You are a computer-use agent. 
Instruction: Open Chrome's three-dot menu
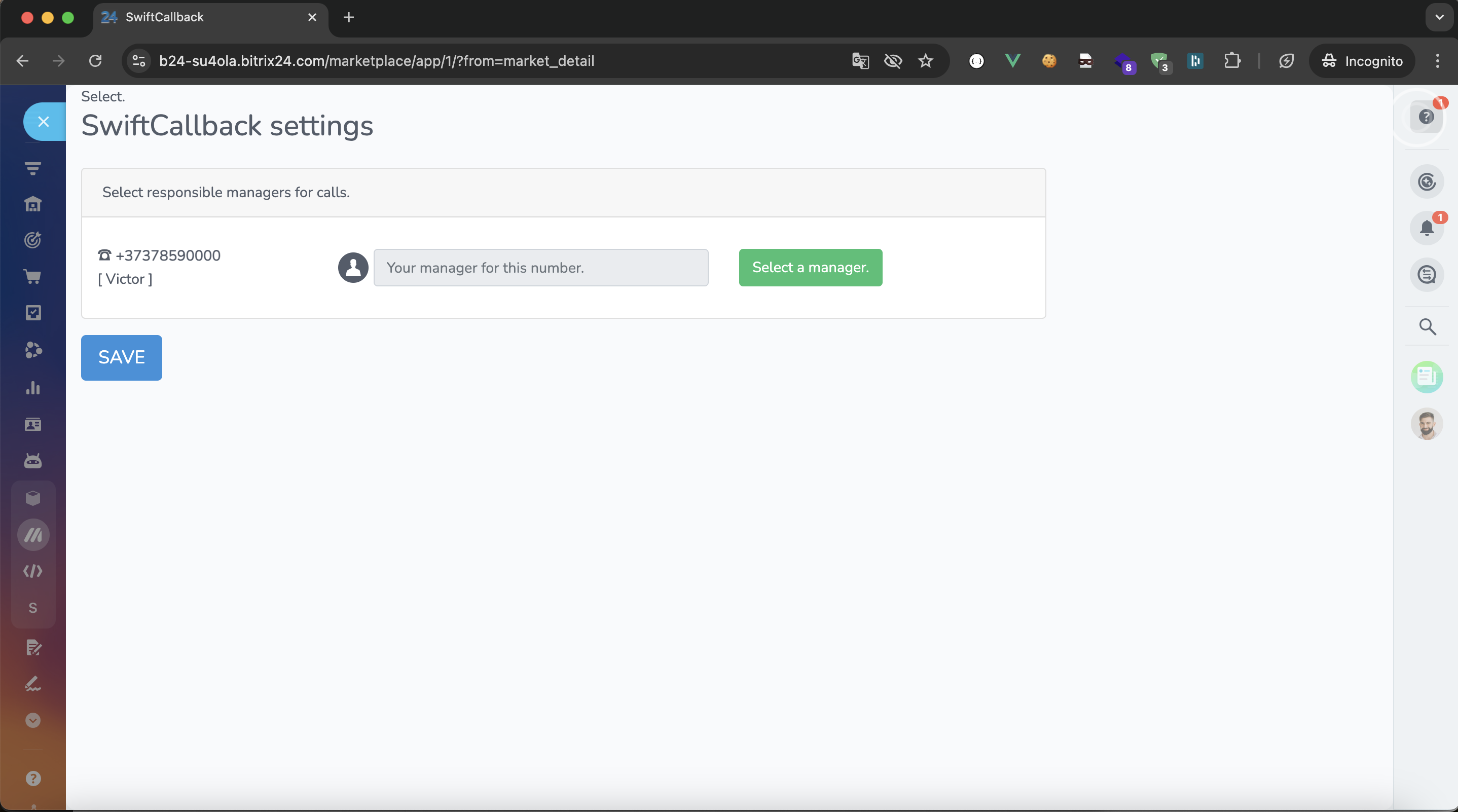1437,61
